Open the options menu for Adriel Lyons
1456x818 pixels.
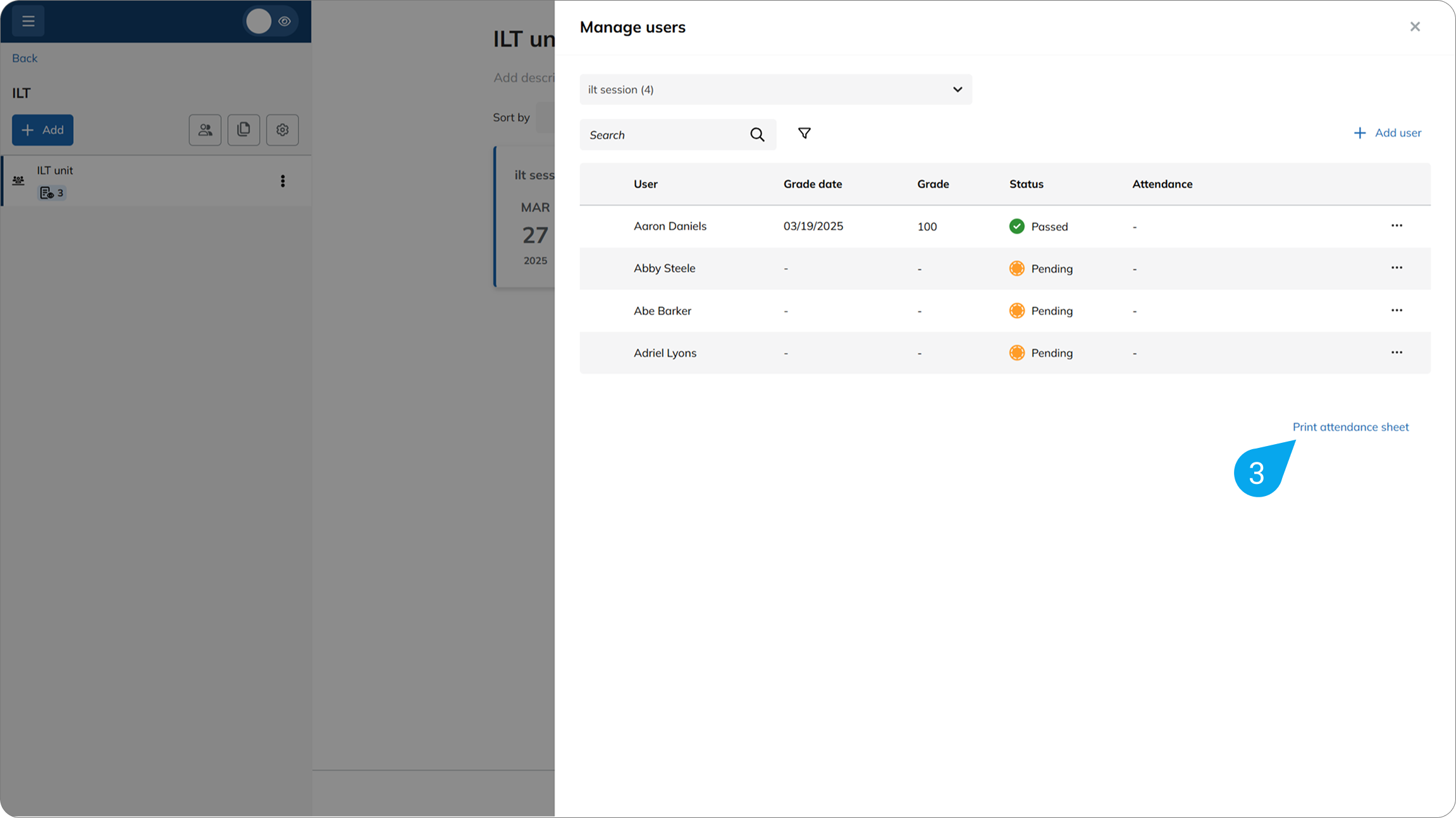pos(1397,353)
